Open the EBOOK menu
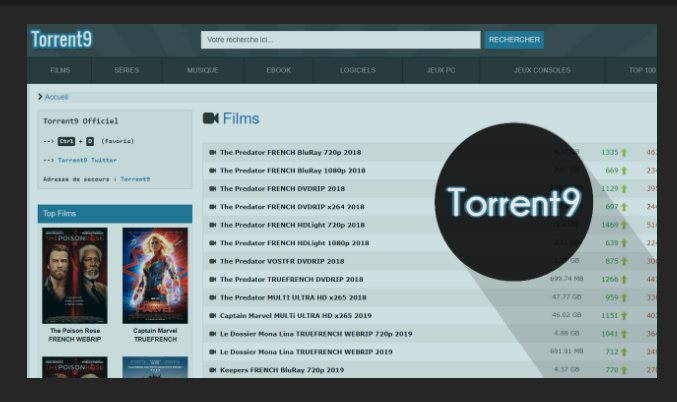 coord(278,70)
